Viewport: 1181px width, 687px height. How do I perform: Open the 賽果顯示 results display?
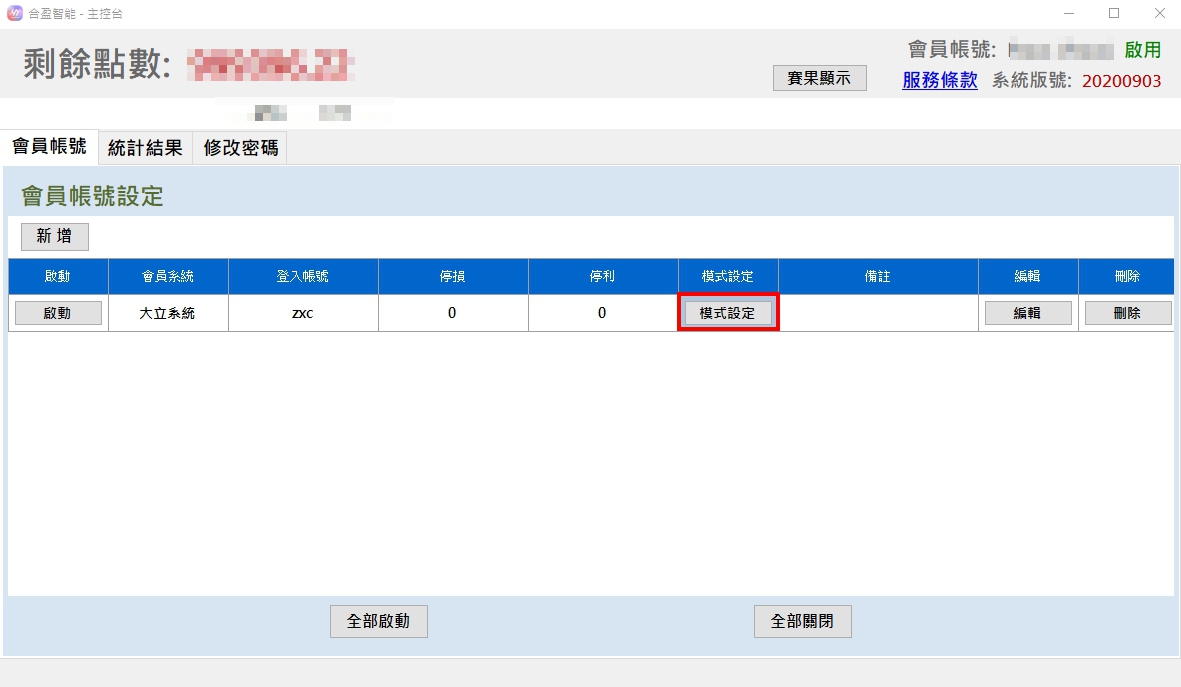819,78
